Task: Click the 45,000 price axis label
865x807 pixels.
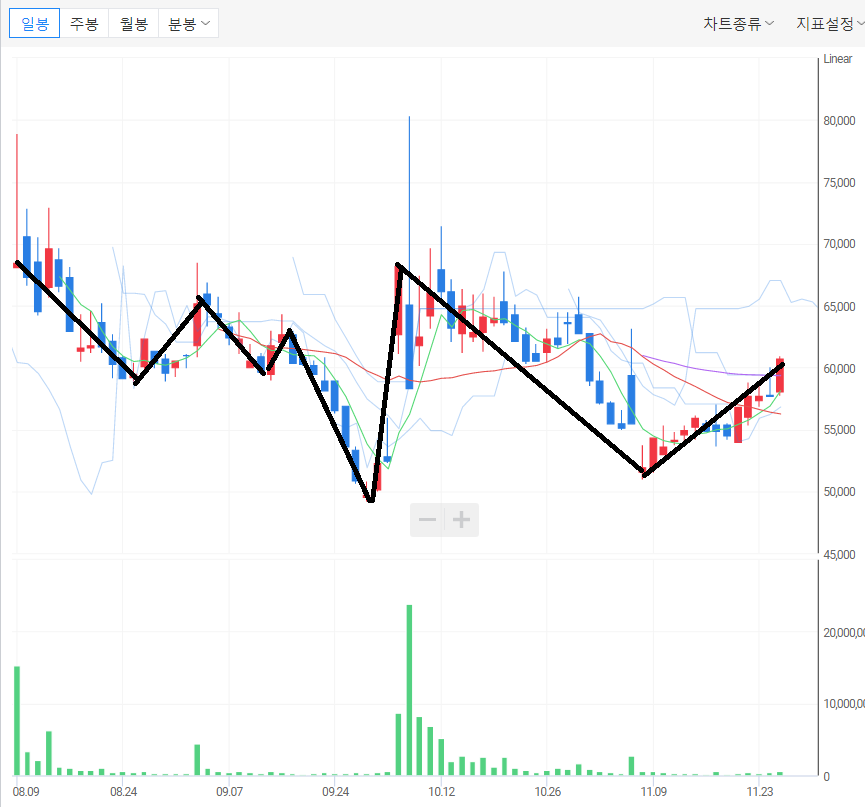Action: point(839,554)
